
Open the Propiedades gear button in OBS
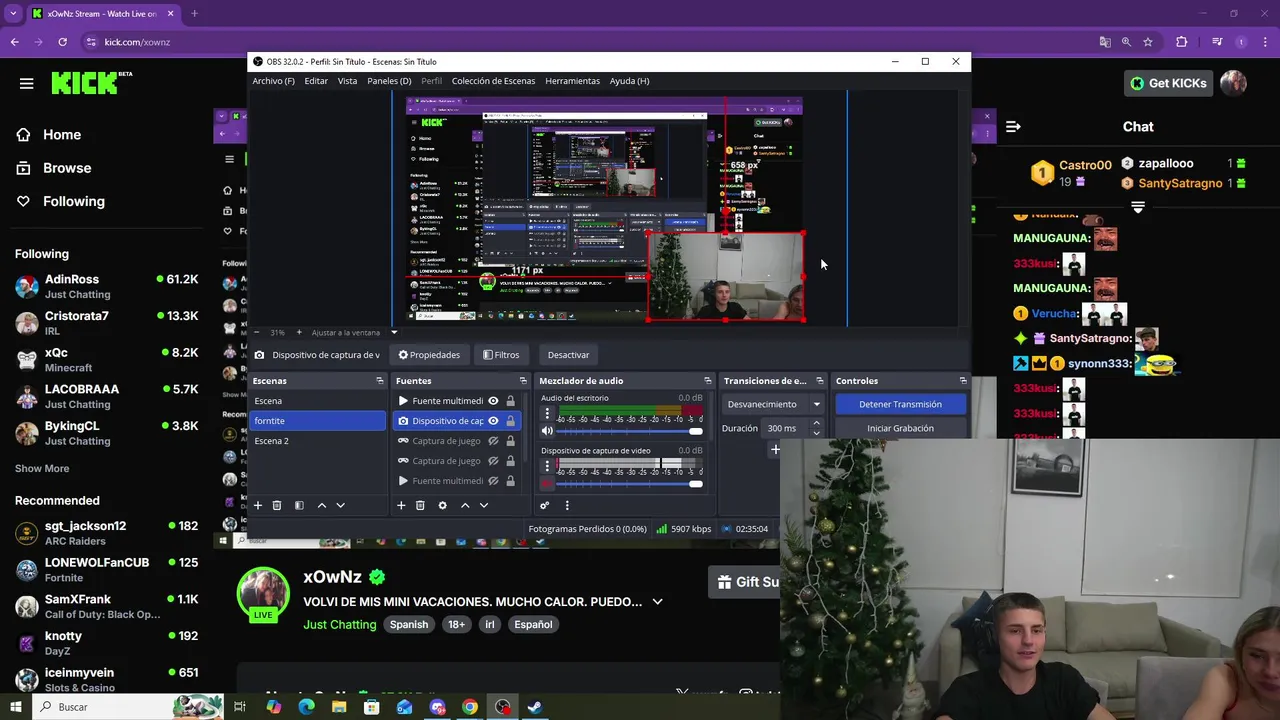(429, 355)
